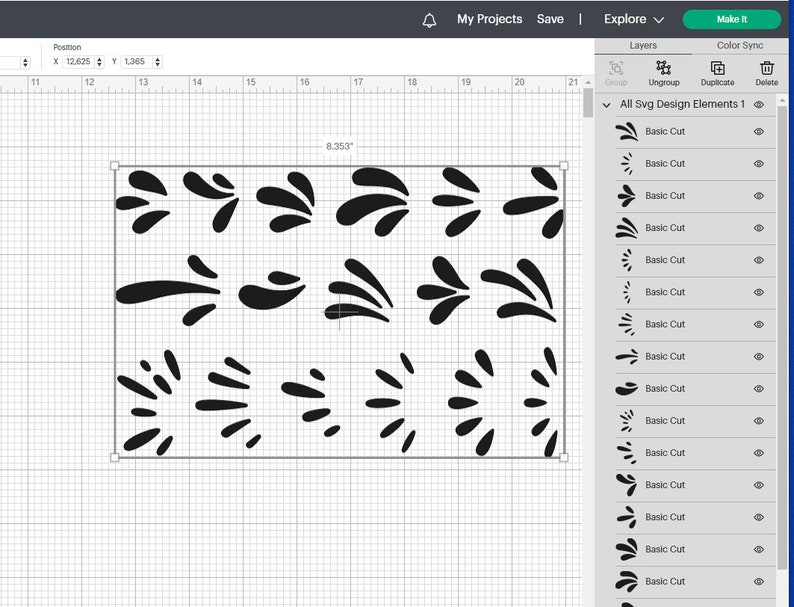This screenshot has height=607, width=794.
Task: Toggle visibility of the sixth Basic Cut layer
Action: (759, 292)
